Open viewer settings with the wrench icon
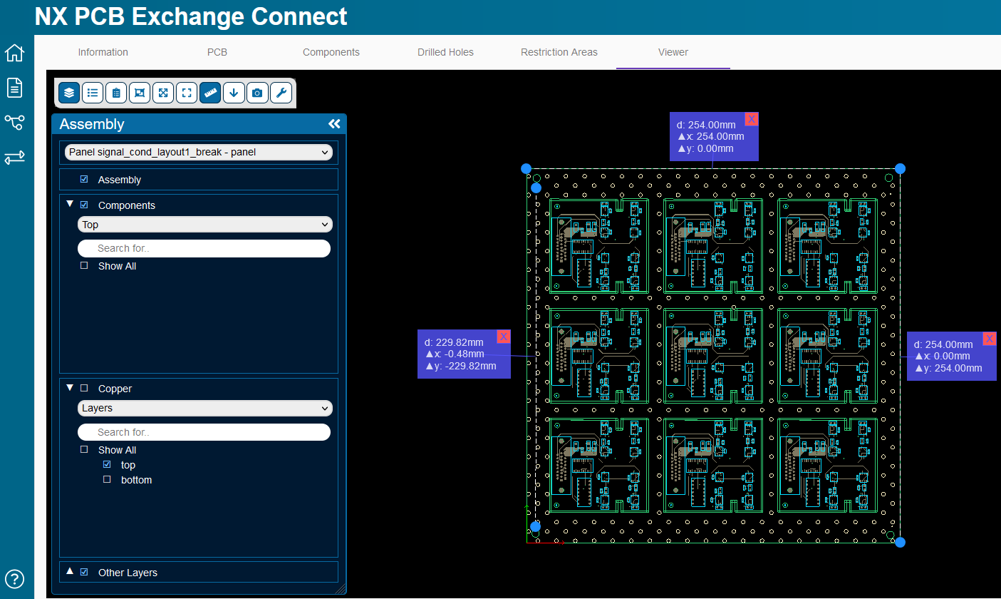The width and height of the screenshot is (1001, 599). point(281,92)
